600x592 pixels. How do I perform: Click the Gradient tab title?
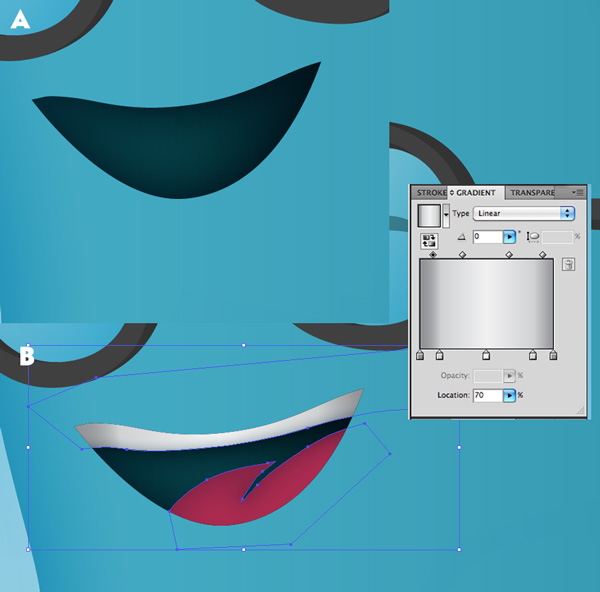tap(476, 192)
